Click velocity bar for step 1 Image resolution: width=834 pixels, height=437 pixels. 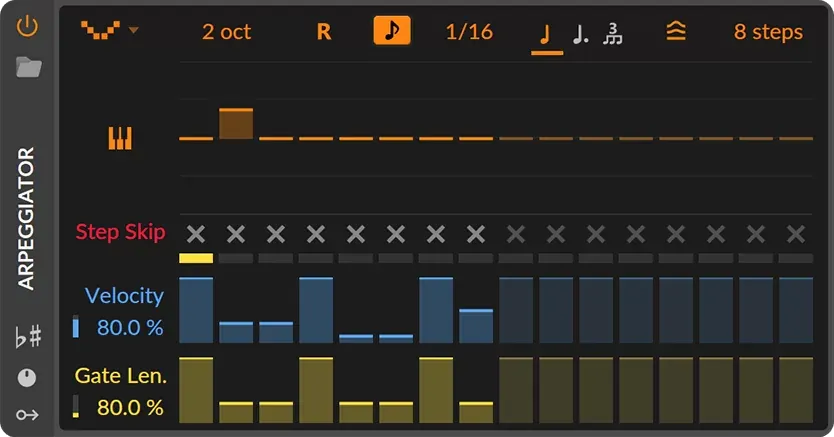pyautogui.click(x=196, y=310)
